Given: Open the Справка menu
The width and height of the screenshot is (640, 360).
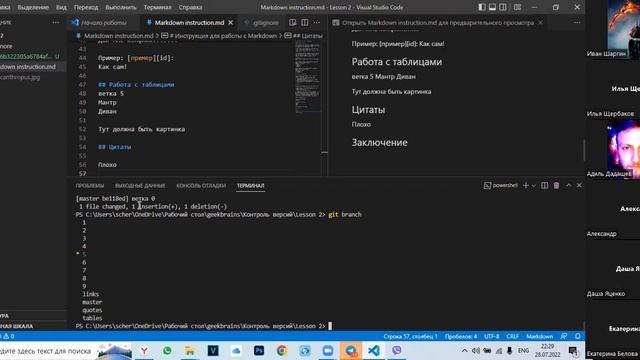Looking at the screenshot, I should [x=190, y=7].
